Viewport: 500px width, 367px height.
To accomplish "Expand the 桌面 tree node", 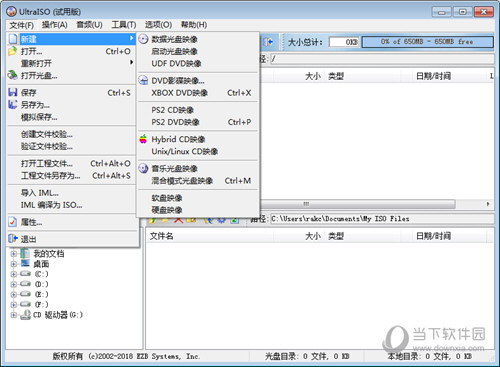I will tap(14, 264).
